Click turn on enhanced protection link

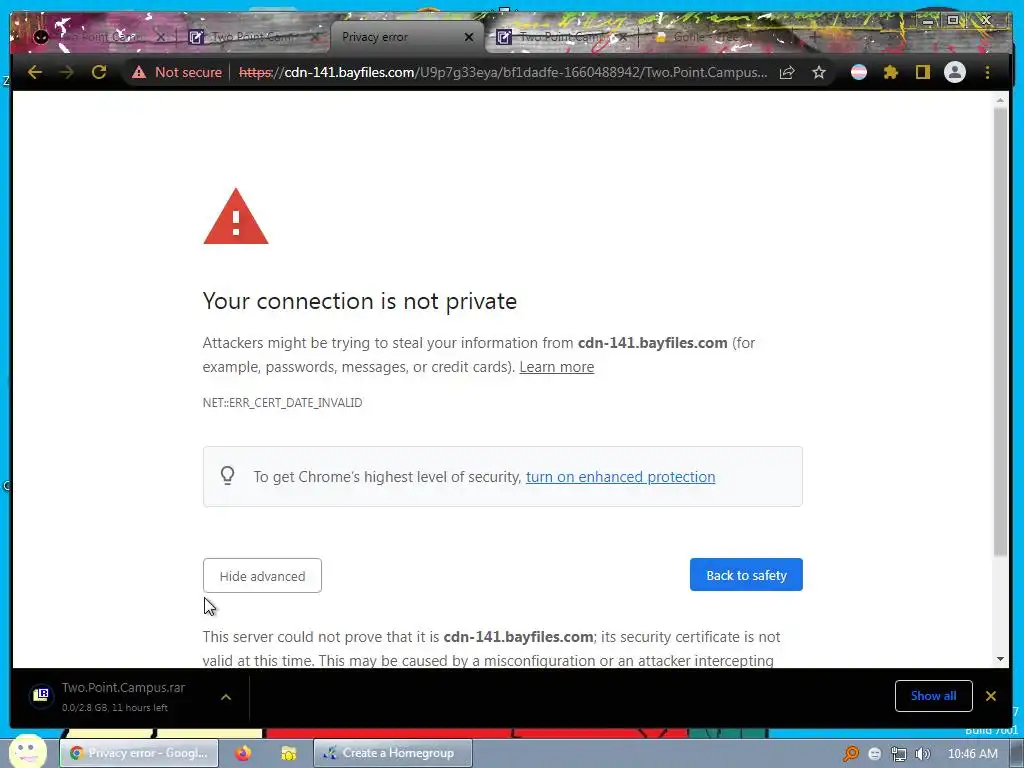[x=620, y=477]
